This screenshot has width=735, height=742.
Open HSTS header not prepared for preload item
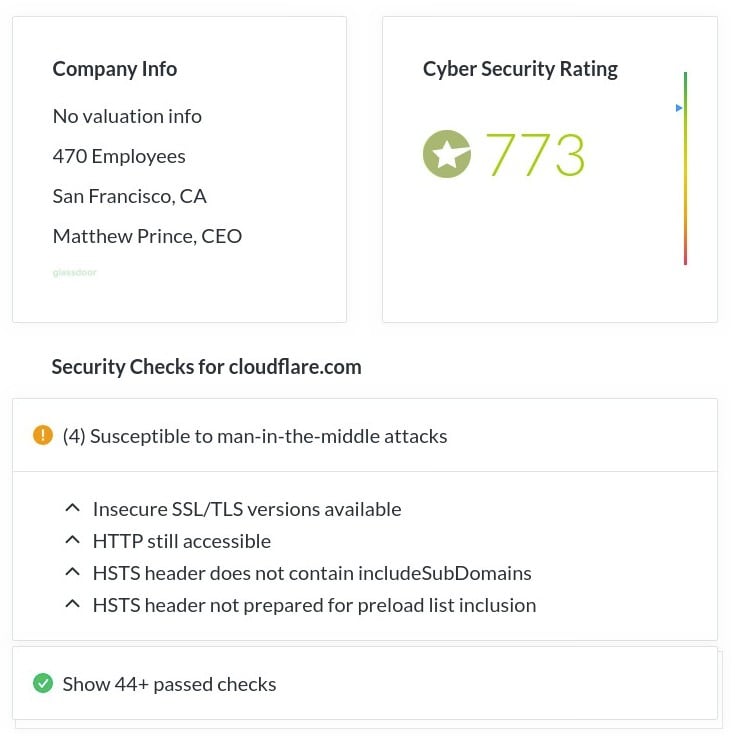pyautogui.click(x=314, y=605)
